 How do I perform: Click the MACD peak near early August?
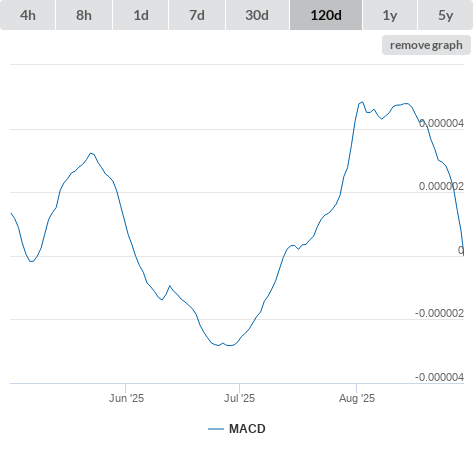[362, 102]
